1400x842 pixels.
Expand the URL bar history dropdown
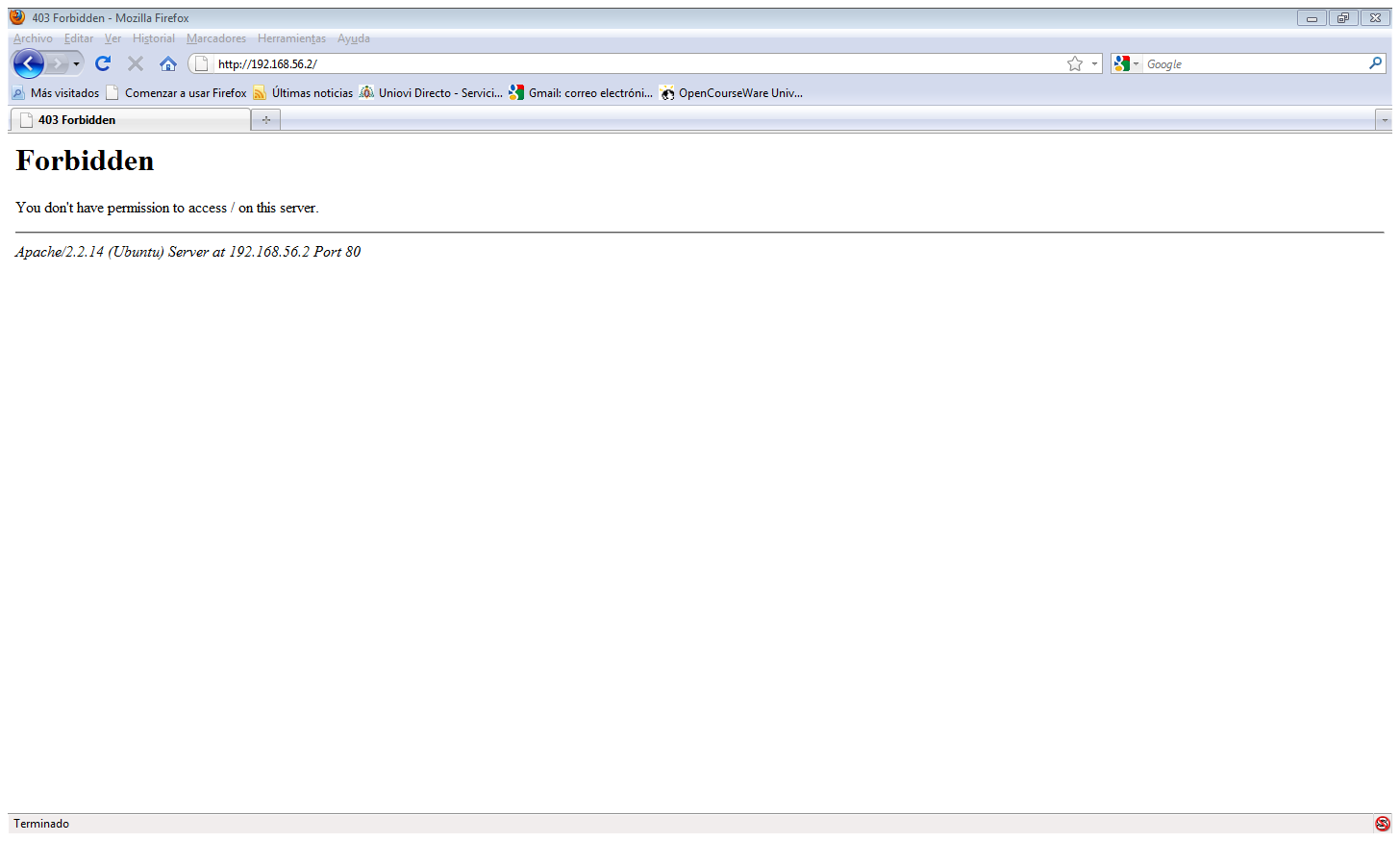(1094, 64)
